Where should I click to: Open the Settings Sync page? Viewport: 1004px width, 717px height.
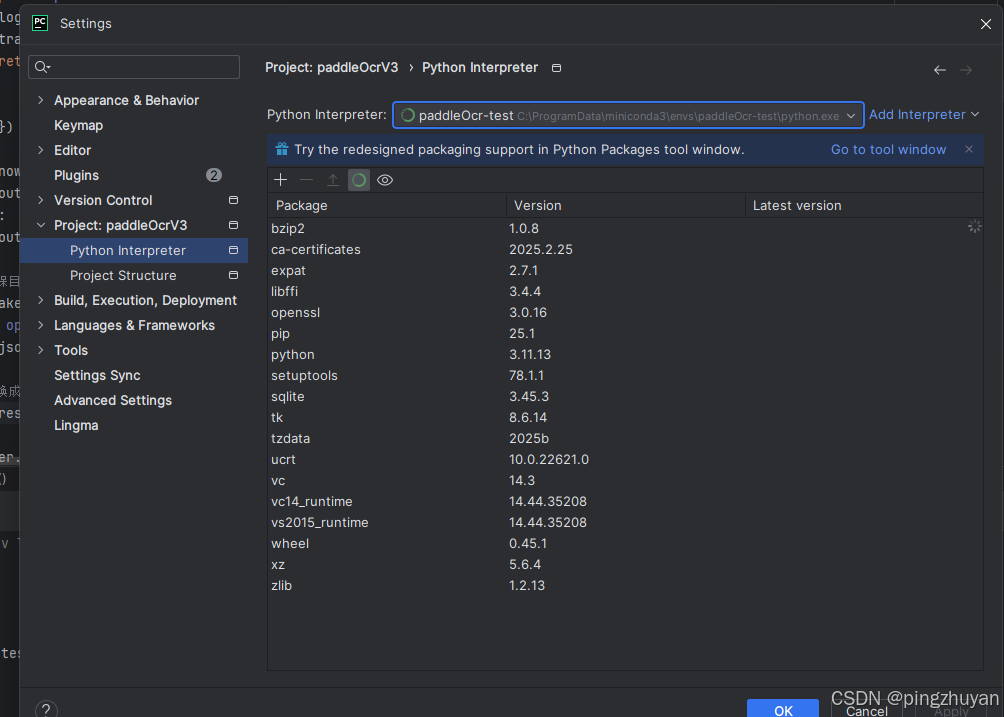(x=97, y=375)
